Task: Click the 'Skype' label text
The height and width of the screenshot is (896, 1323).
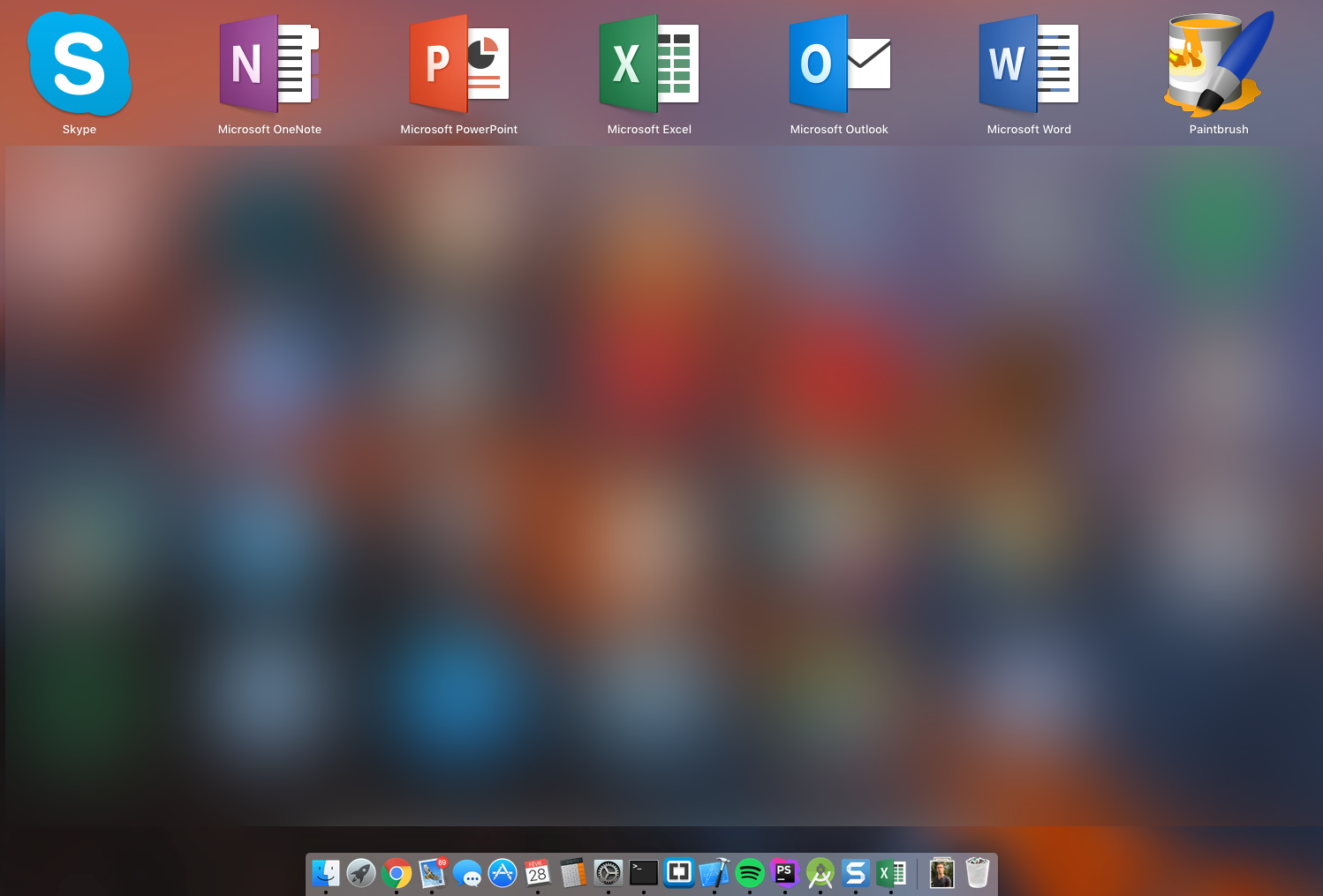Action: (x=79, y=129)
